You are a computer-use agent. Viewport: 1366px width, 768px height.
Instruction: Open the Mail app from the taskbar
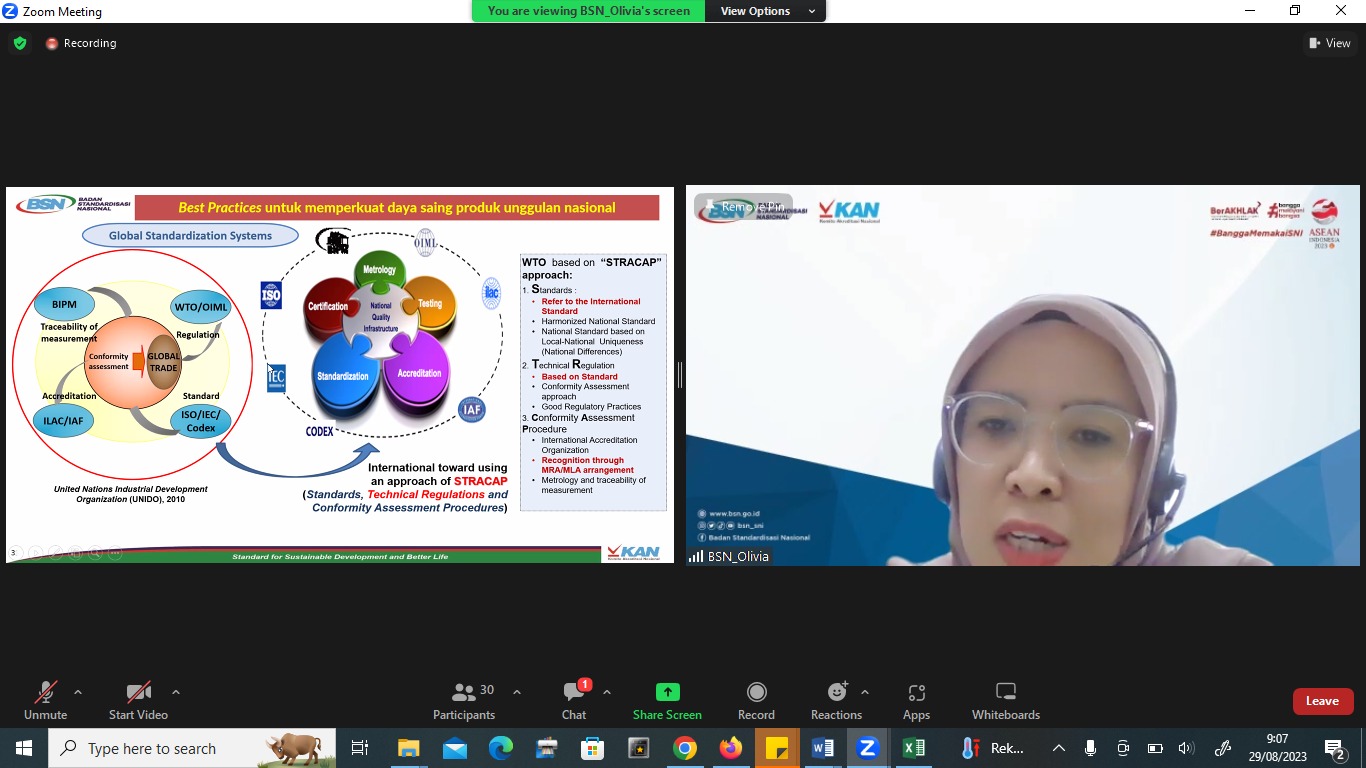click(x=455, y=748)
